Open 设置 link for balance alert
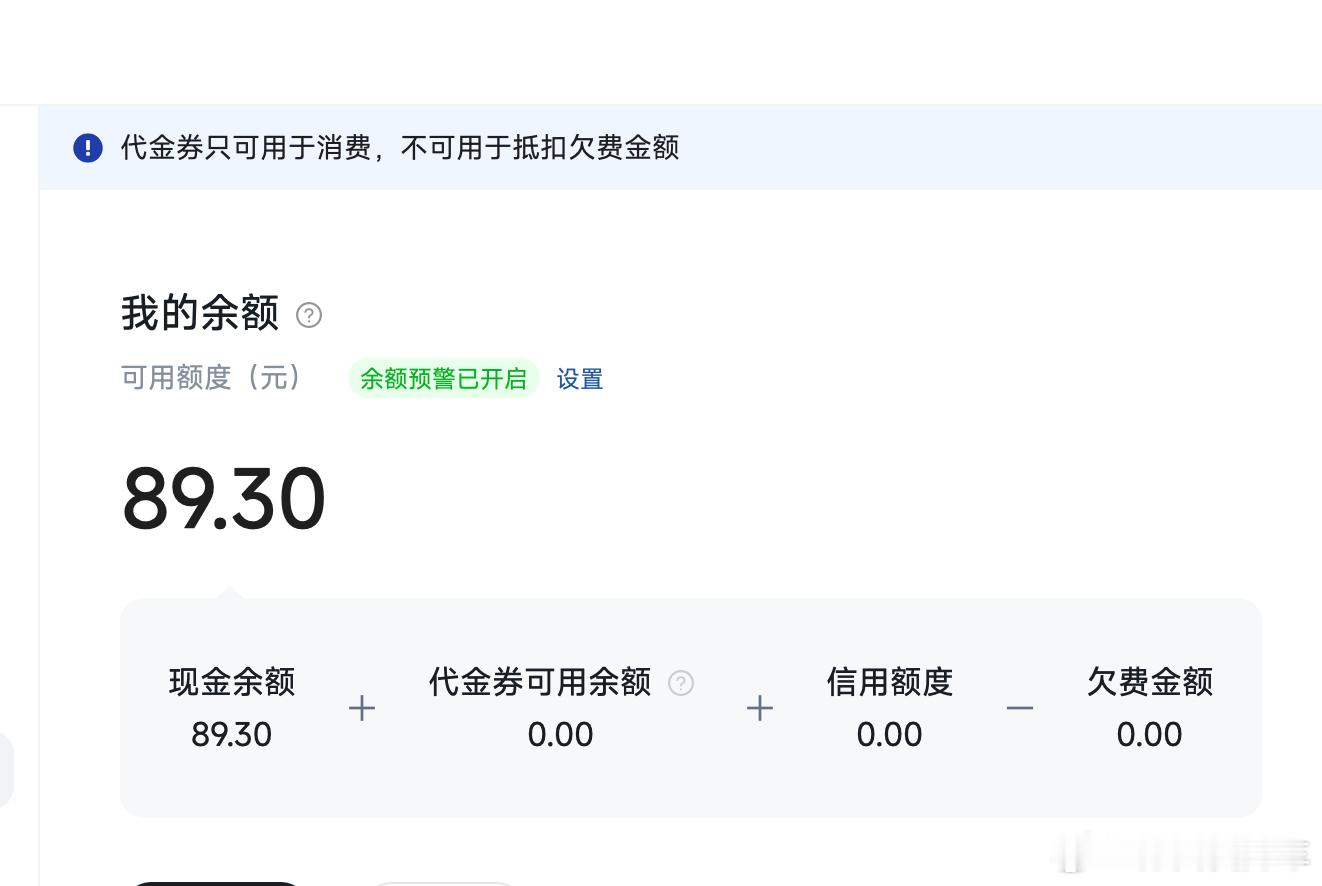 coord(580,379)
